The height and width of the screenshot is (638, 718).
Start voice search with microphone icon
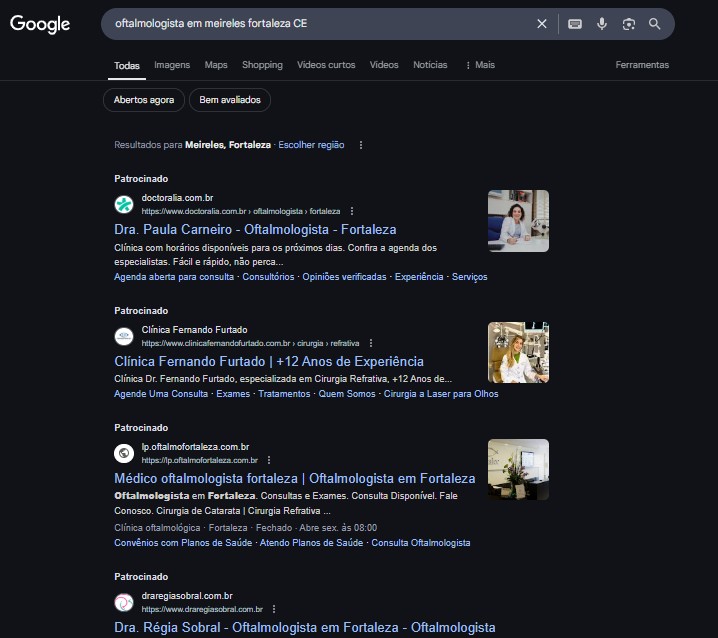click(602, 24)
